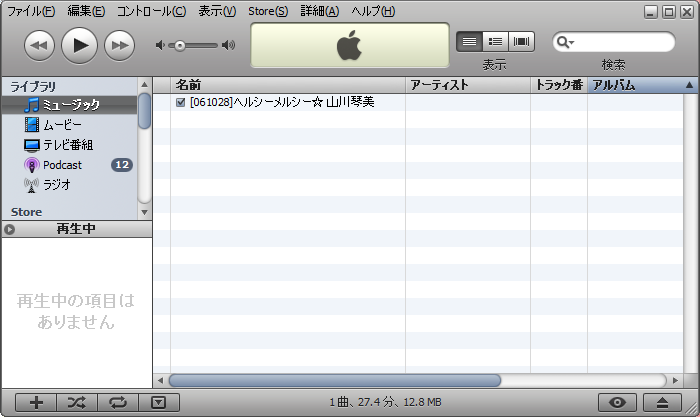This screenshot has height=417, width=700.
Task: Select テレビ番組 in the library
Action: tap(69, 145)
